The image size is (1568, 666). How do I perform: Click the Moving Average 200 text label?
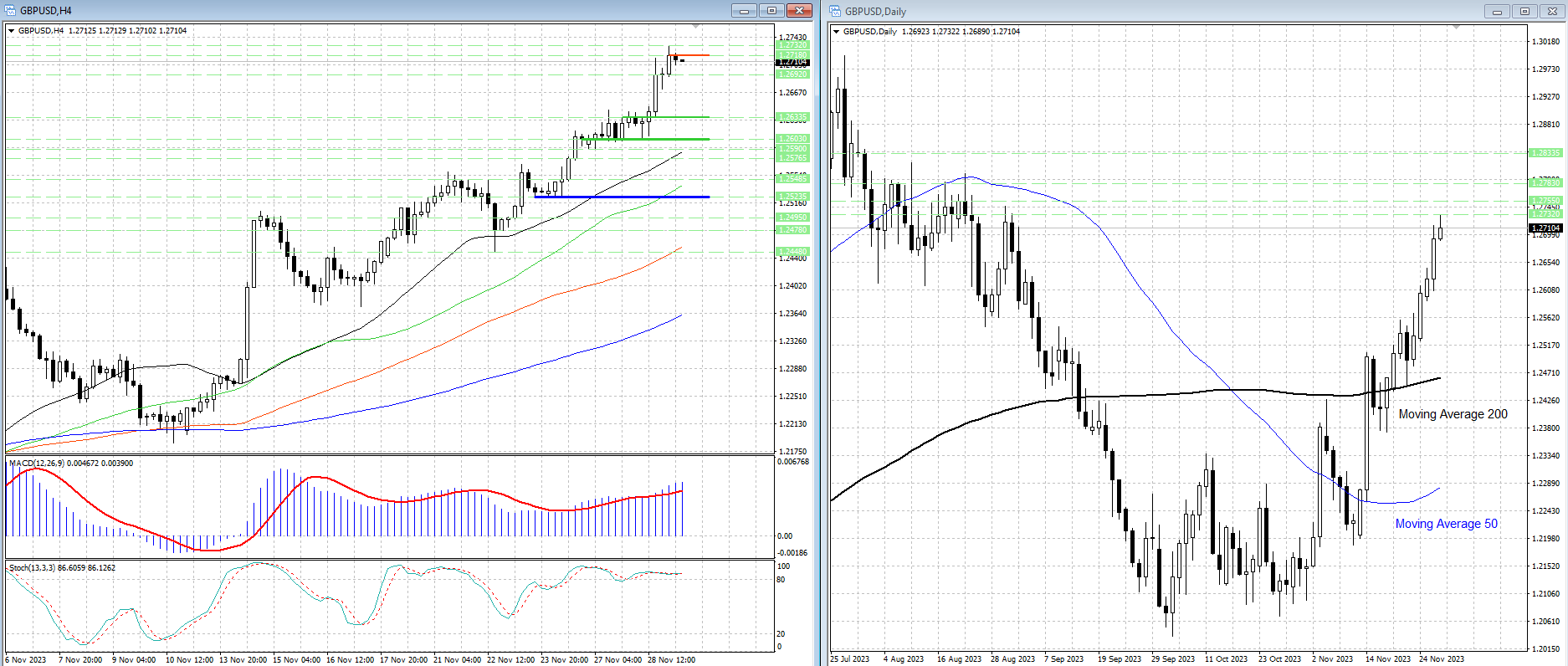coord(1453,414)
